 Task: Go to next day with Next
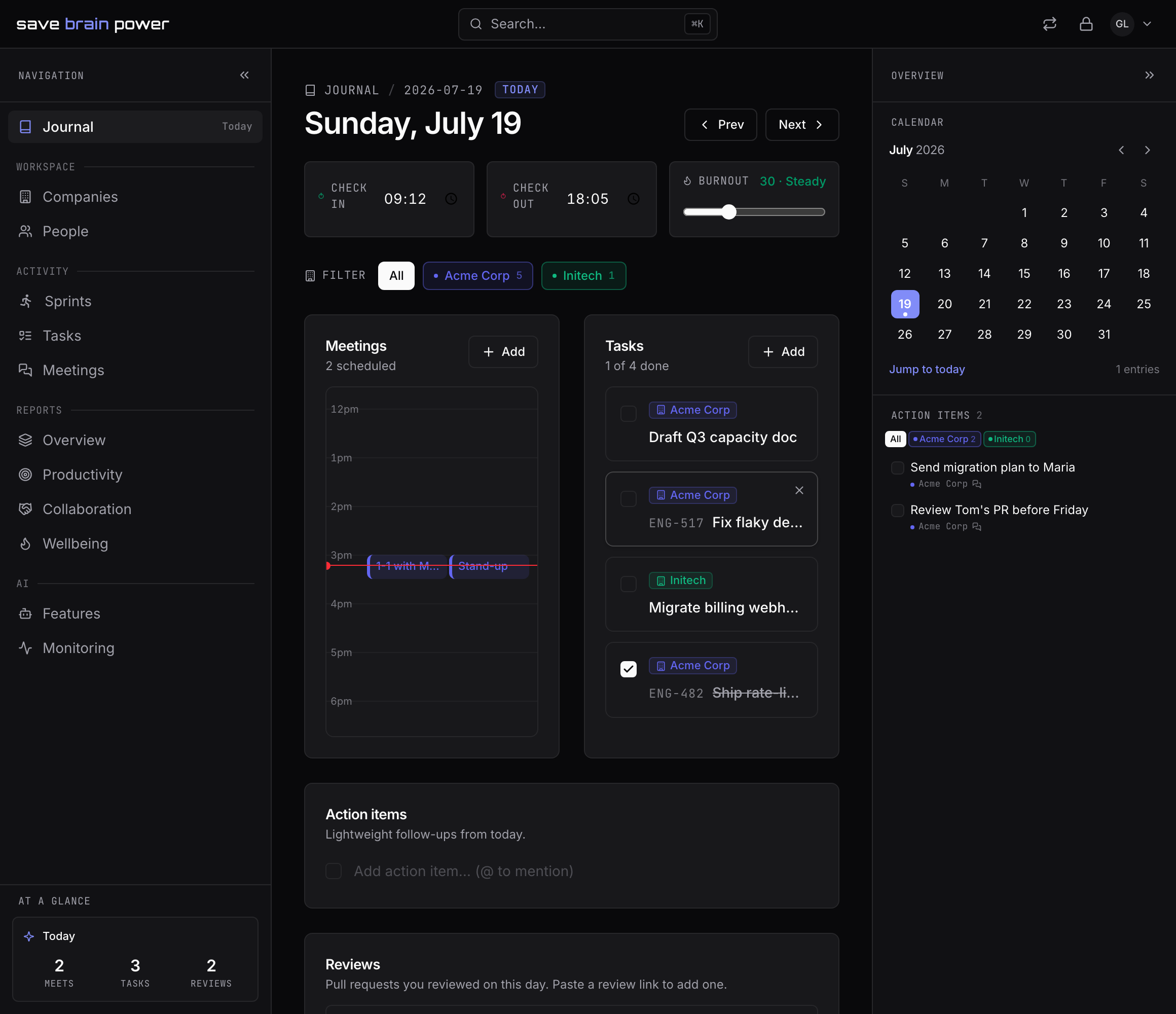(801, 124)
